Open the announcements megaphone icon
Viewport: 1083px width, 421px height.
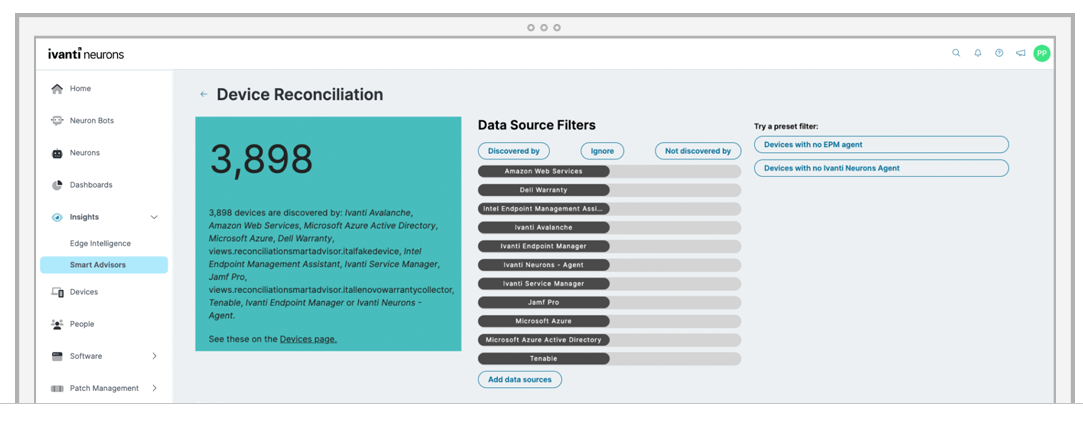[1020, 53]
